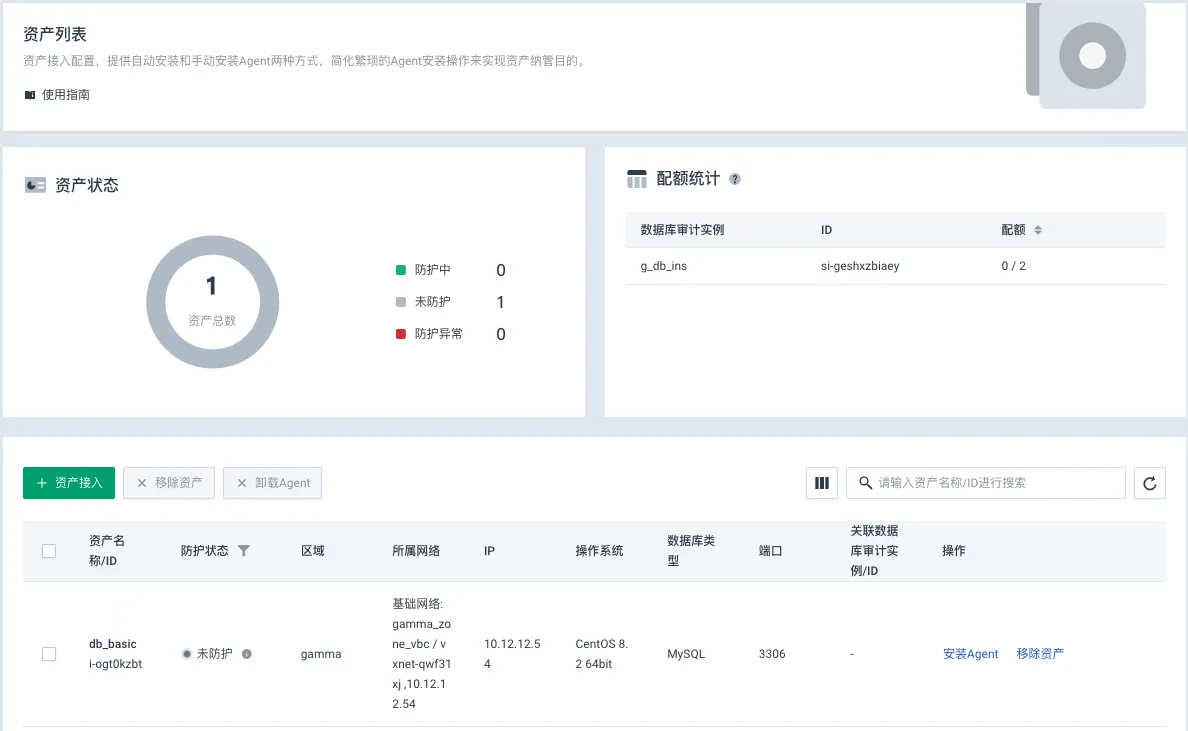Toggle the select-all header checkbox
The image size is (1188, 731).
click(49, 551)
